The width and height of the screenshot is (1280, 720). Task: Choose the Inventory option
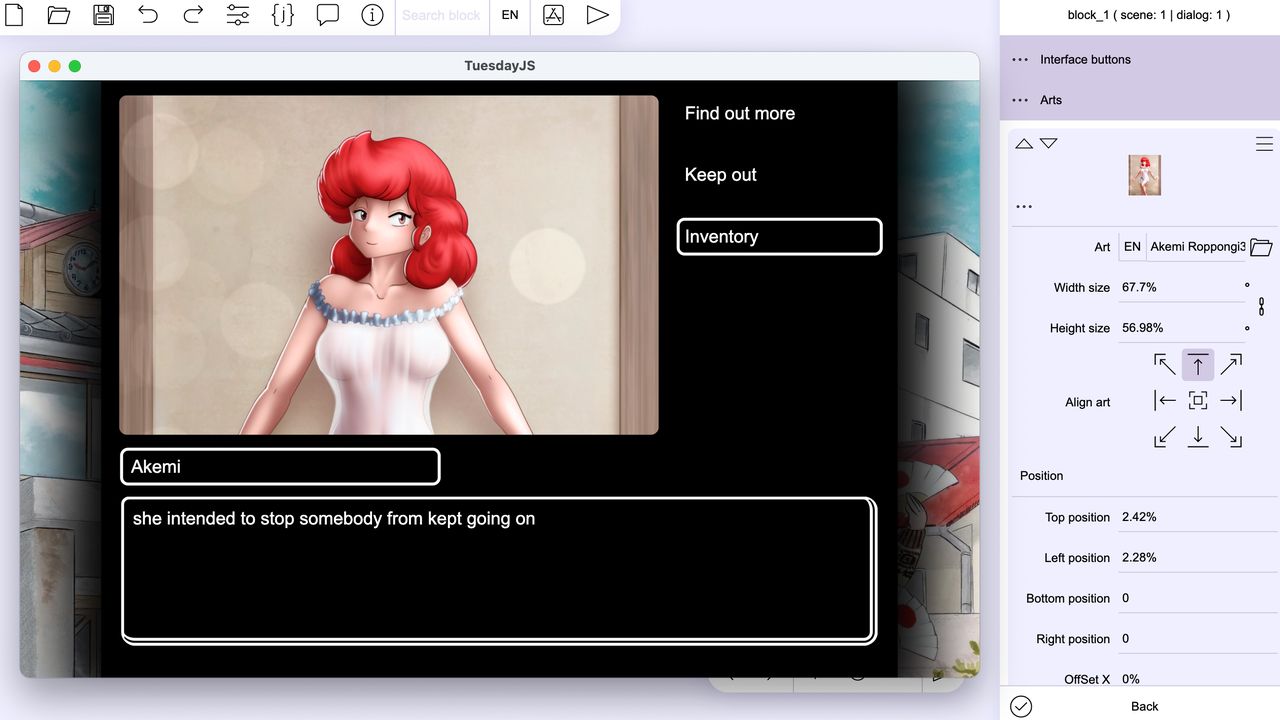click(779, 237)
